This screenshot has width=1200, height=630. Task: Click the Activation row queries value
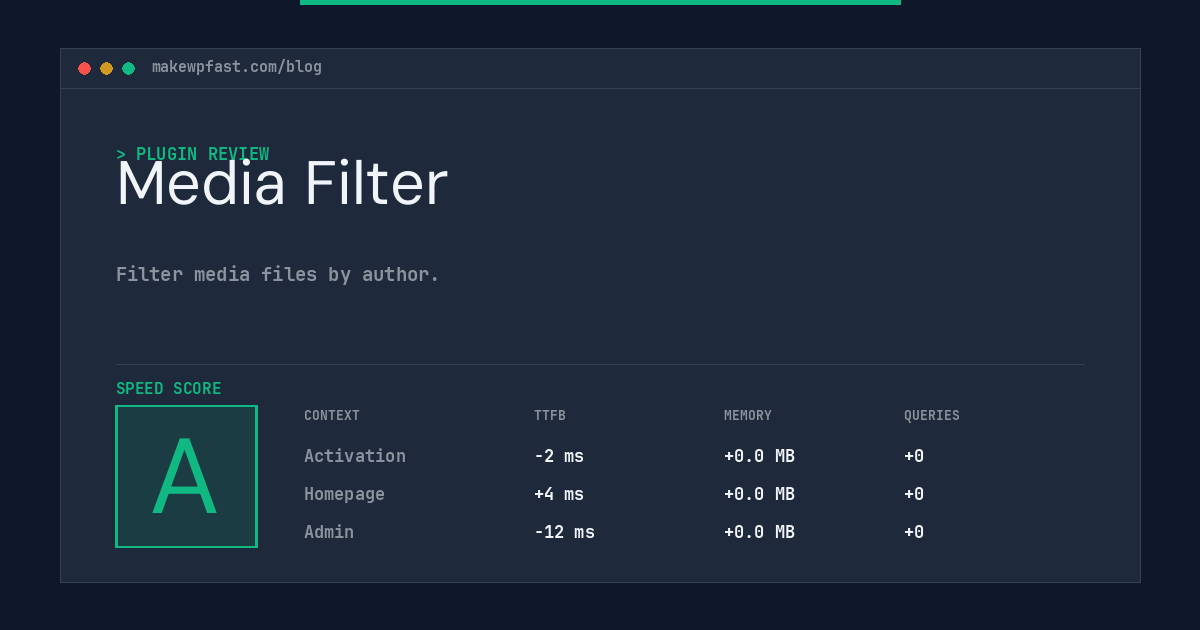point(914,456)
